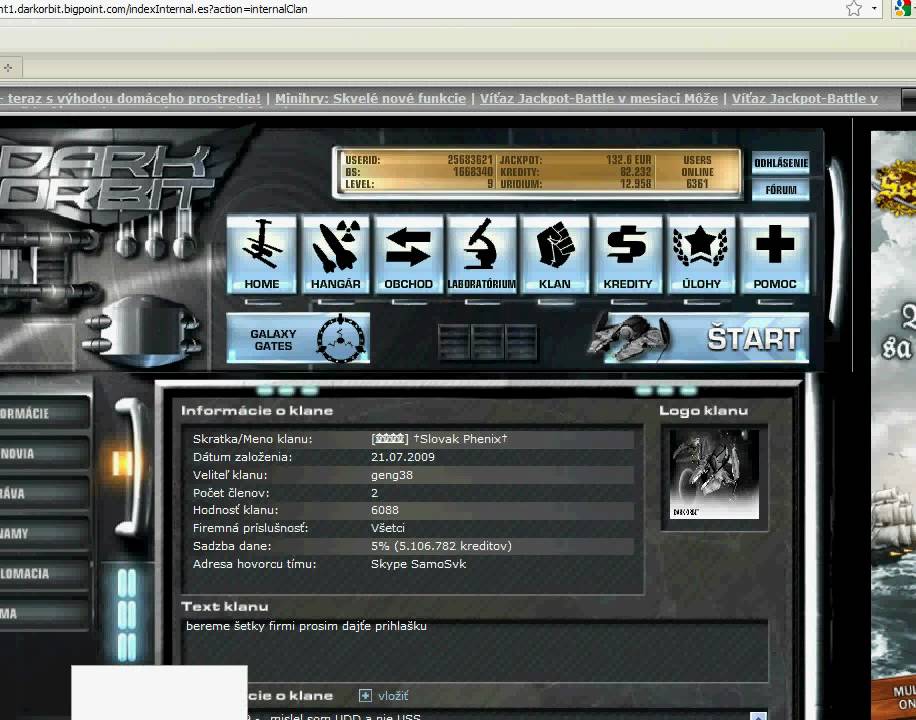Click the USERID value 25683621
The image size is (916, 720).
pos(470,160)
